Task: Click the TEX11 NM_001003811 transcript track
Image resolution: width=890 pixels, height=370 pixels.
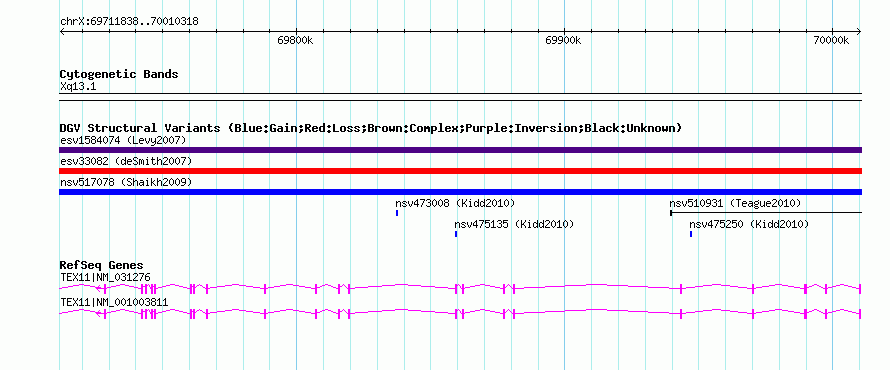Action: pos(460,313)
